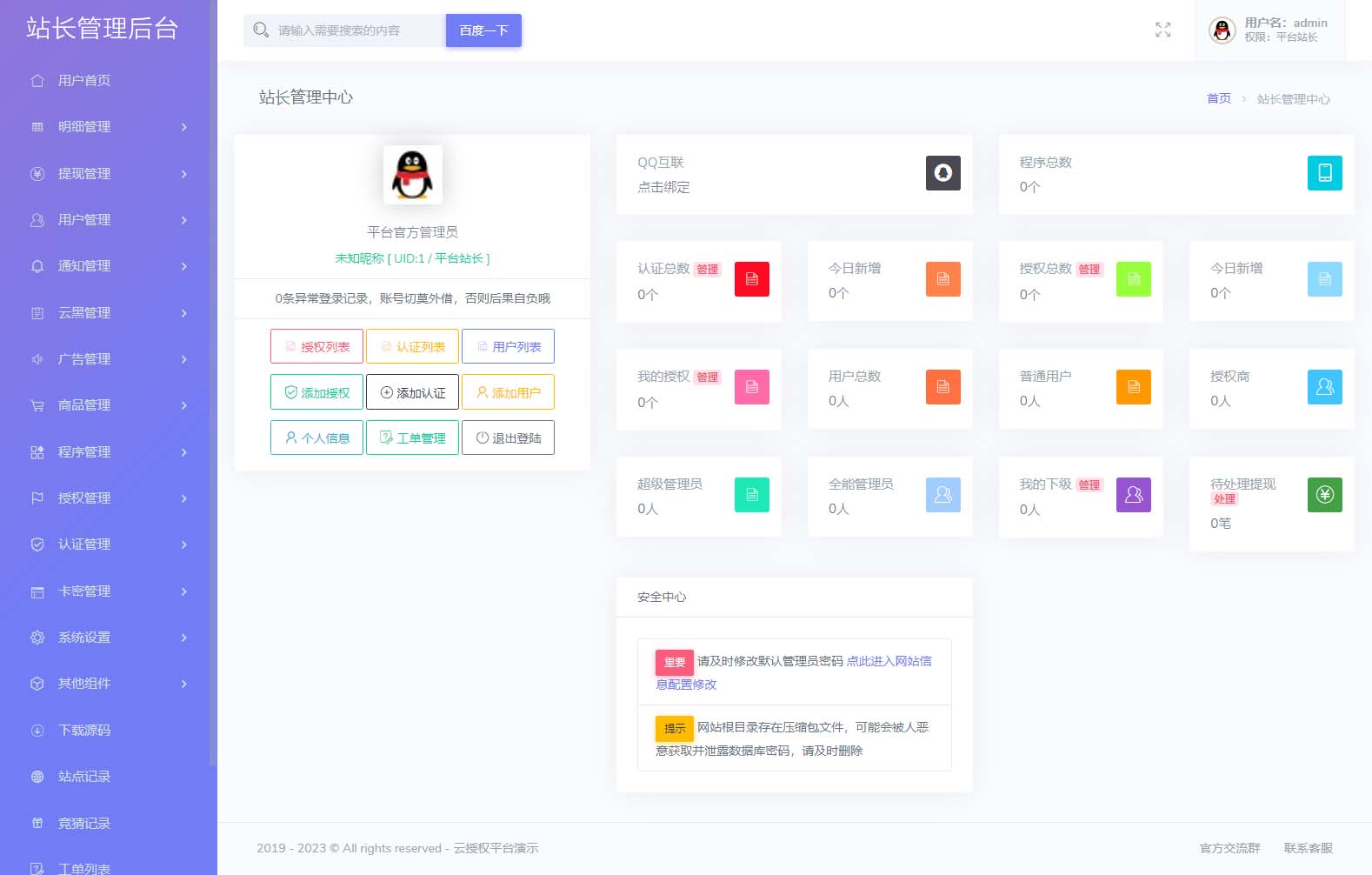Click the cyan 程序总数 phone icon

[1324, 173]
